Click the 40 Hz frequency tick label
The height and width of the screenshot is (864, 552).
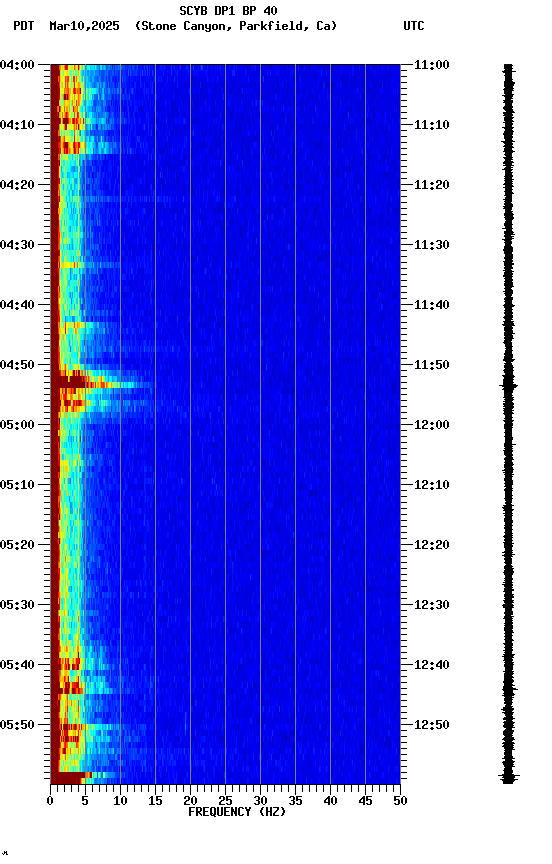pos(330,801)
